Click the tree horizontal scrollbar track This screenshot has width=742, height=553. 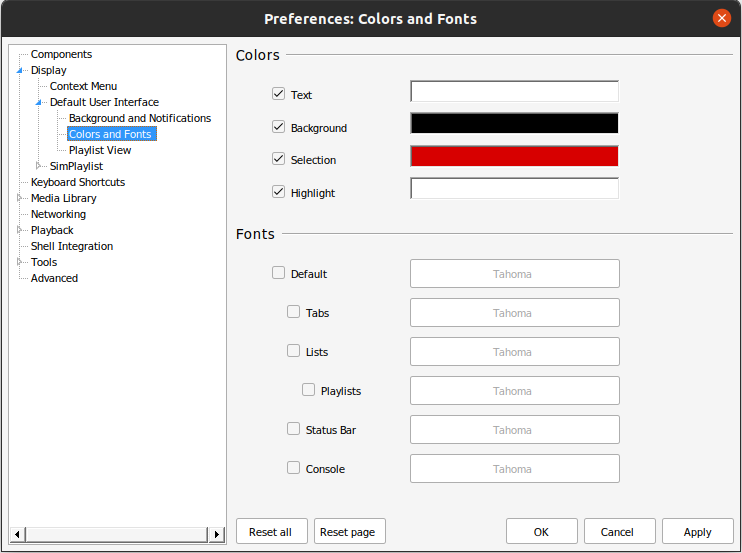coord(116,535)
